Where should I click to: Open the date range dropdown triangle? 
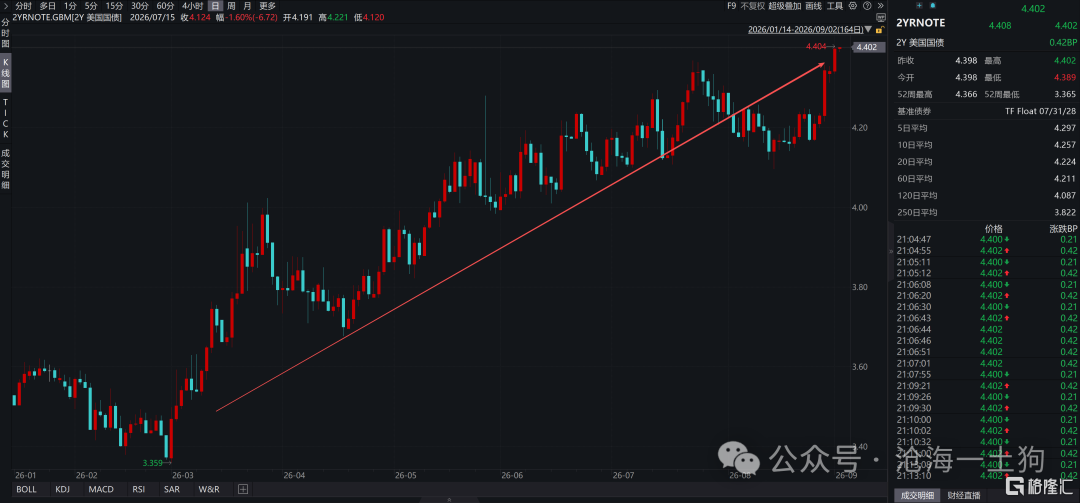[x=868, y=30]
